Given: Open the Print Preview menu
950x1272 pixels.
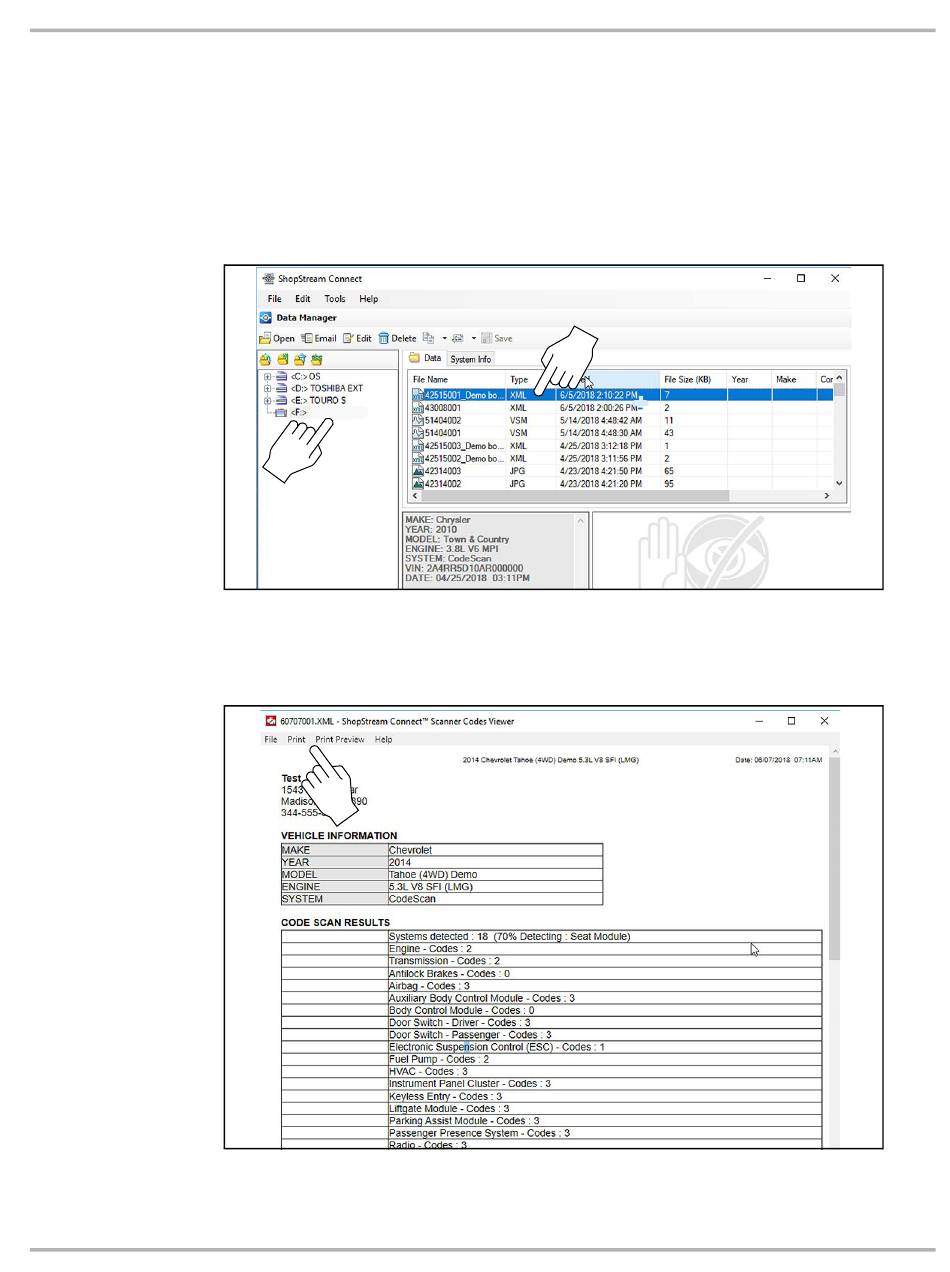Looking at the screenshot, I should coord(340,740).
